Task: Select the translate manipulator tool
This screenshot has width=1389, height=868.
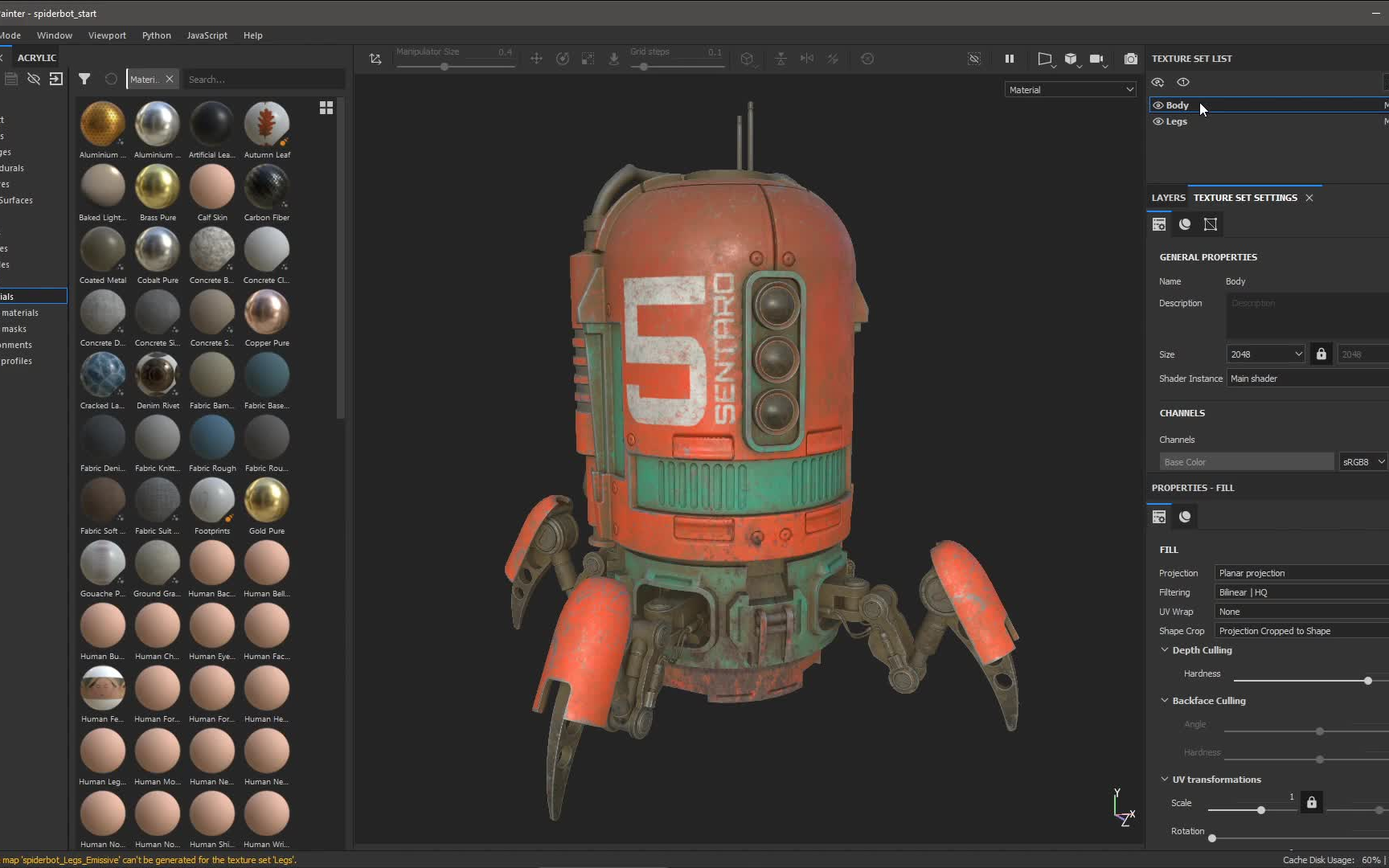Action: point(537,59)
